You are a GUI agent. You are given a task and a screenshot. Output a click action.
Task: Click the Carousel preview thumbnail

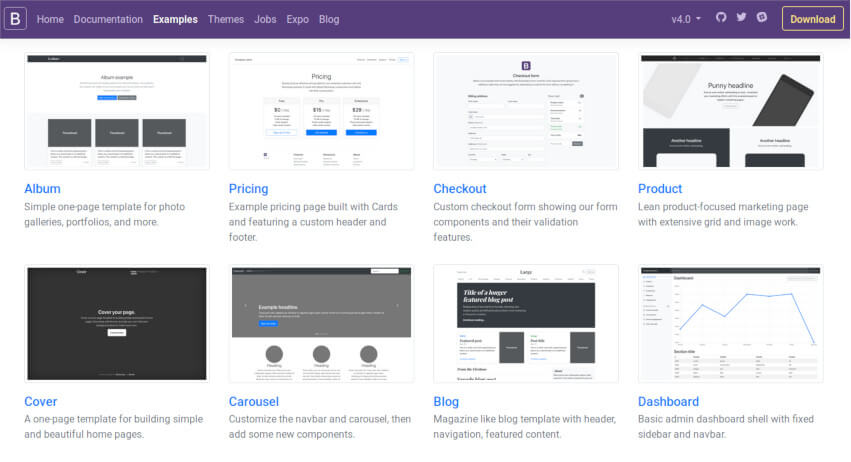(x=321, y=324)
